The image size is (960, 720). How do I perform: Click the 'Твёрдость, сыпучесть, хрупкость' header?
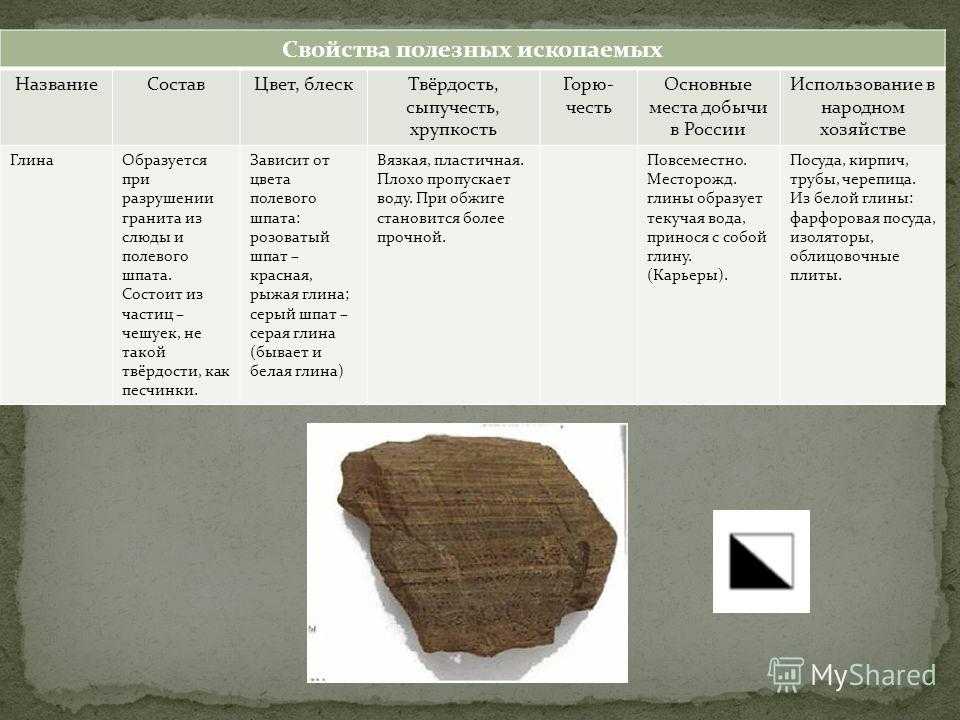tap(453, 107)
